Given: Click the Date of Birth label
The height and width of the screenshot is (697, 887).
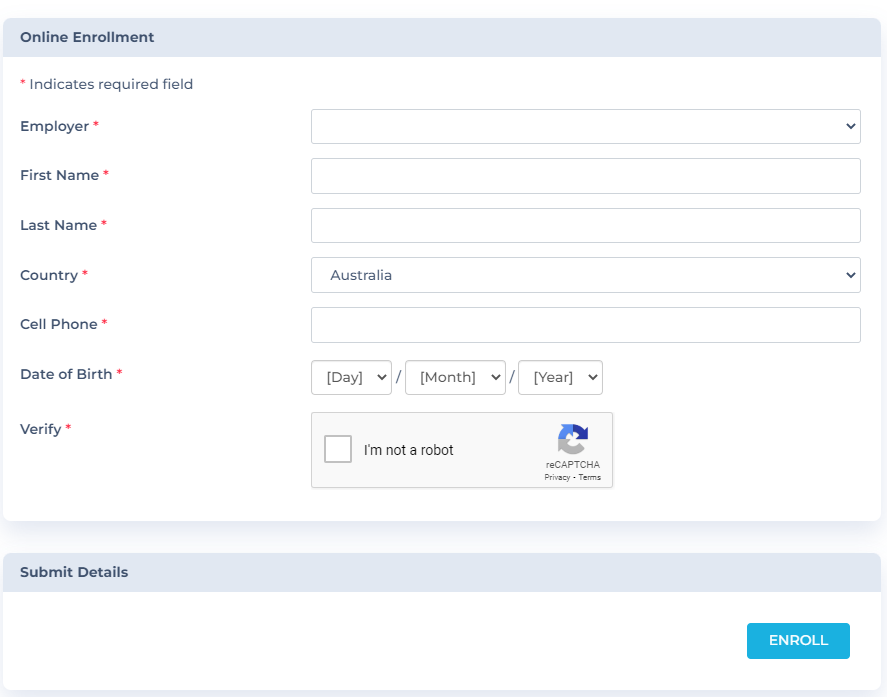Looking at the screenshot, I should coord(66,374).
